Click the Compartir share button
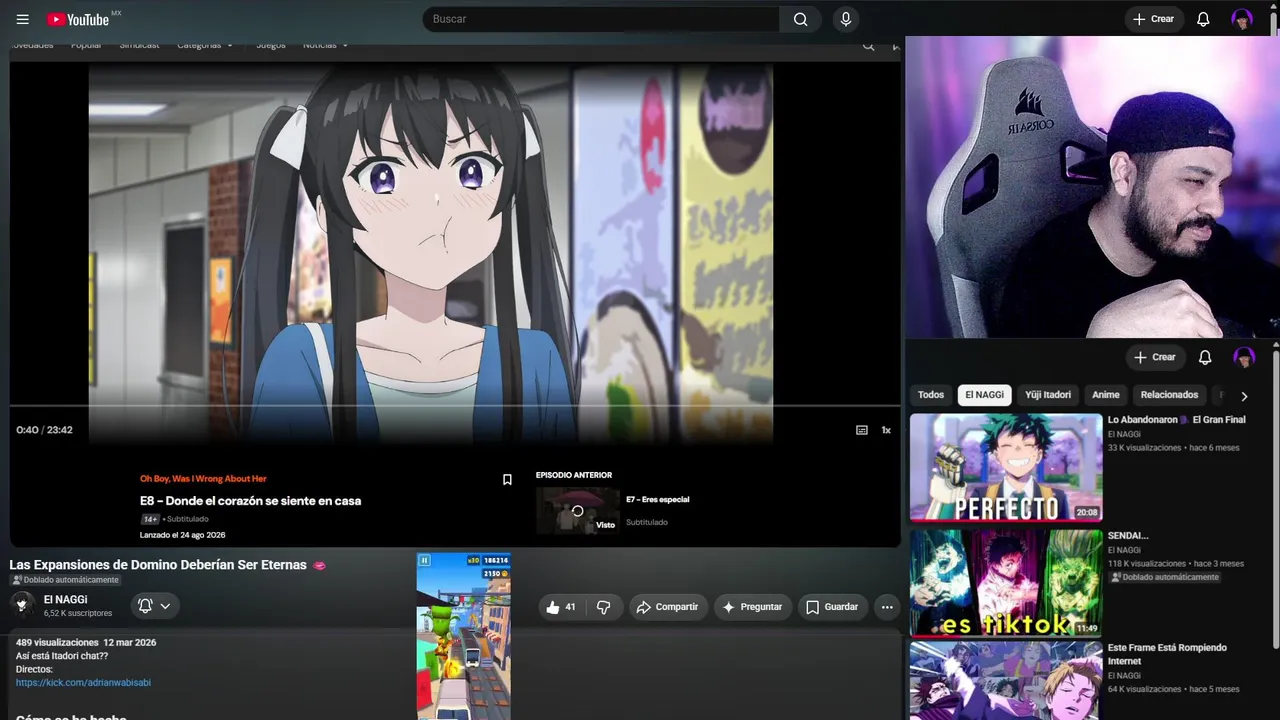Screen dimensions: 1280x720 click(x=668, y=607)
